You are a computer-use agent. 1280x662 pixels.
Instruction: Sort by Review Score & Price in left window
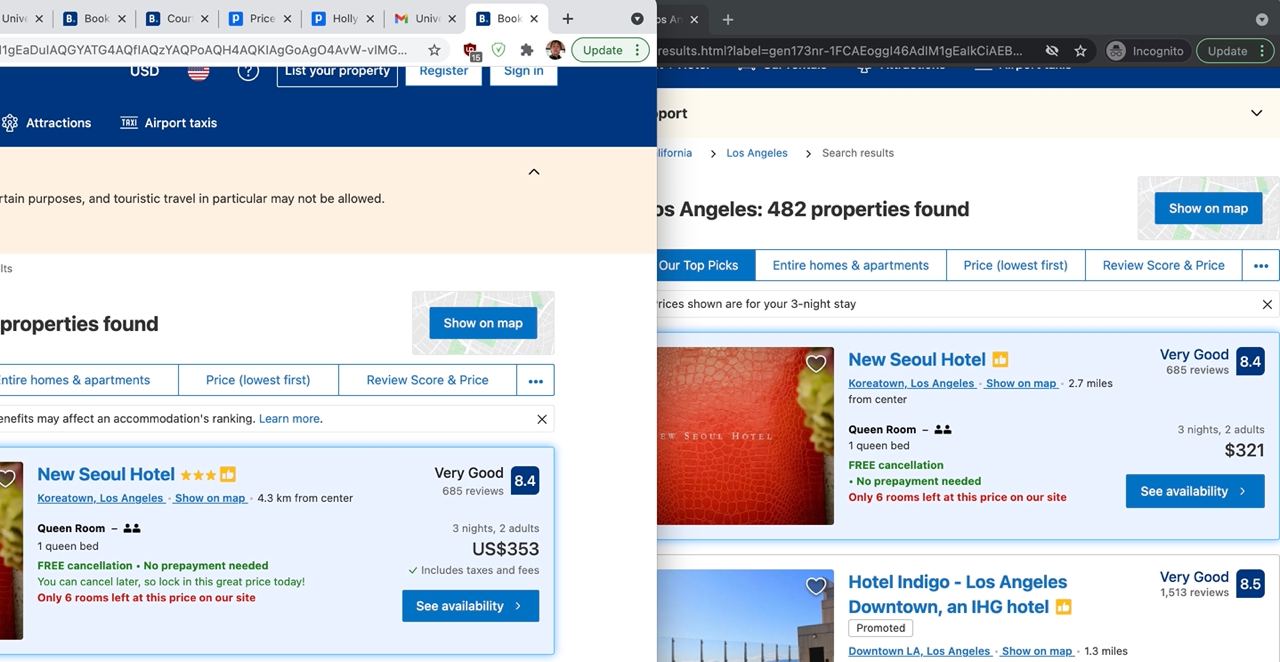pos(427,380)
